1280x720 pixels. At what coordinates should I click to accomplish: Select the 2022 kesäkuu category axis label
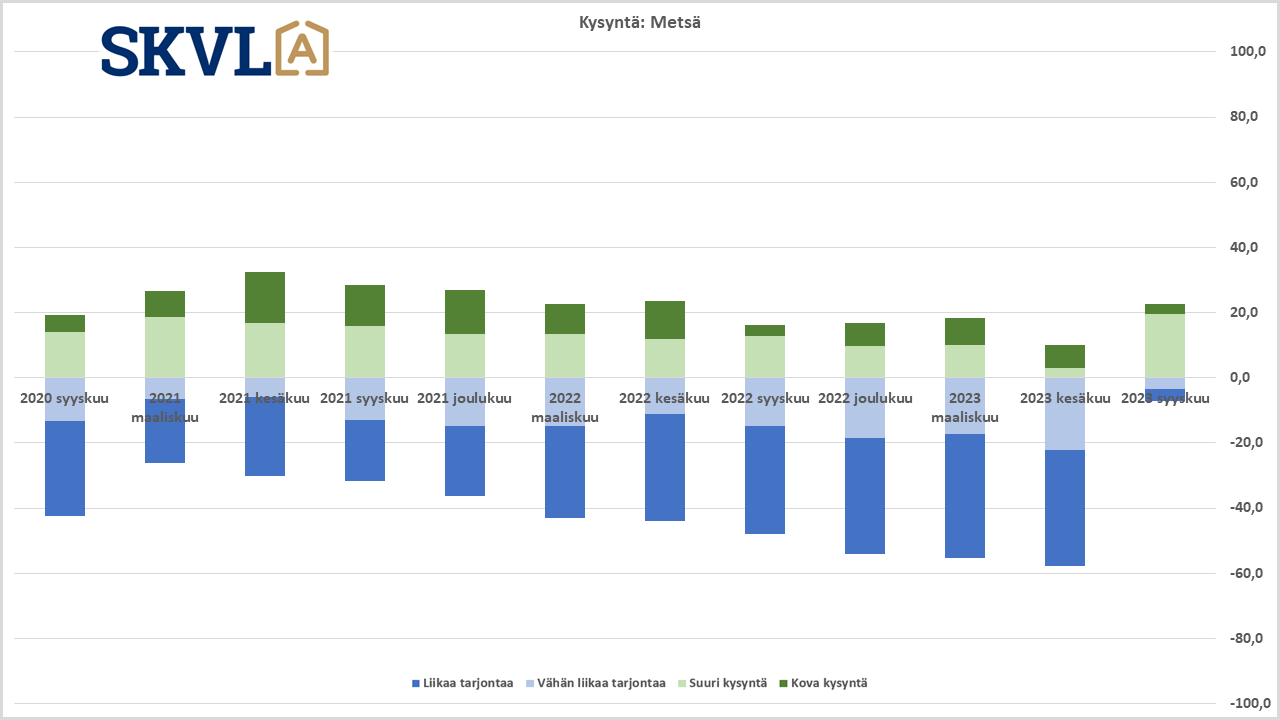(x=664, y=398)
